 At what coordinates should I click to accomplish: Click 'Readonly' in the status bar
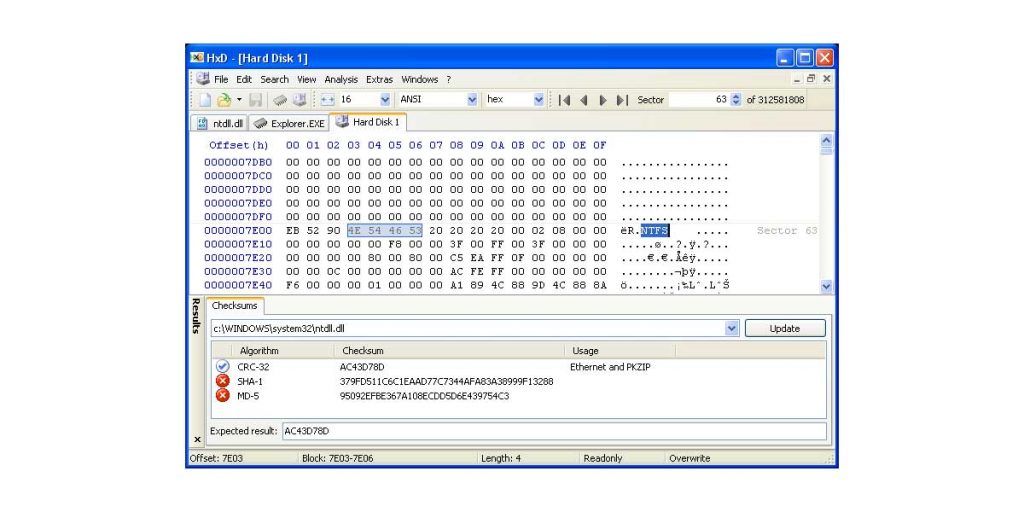click(603, 458)
